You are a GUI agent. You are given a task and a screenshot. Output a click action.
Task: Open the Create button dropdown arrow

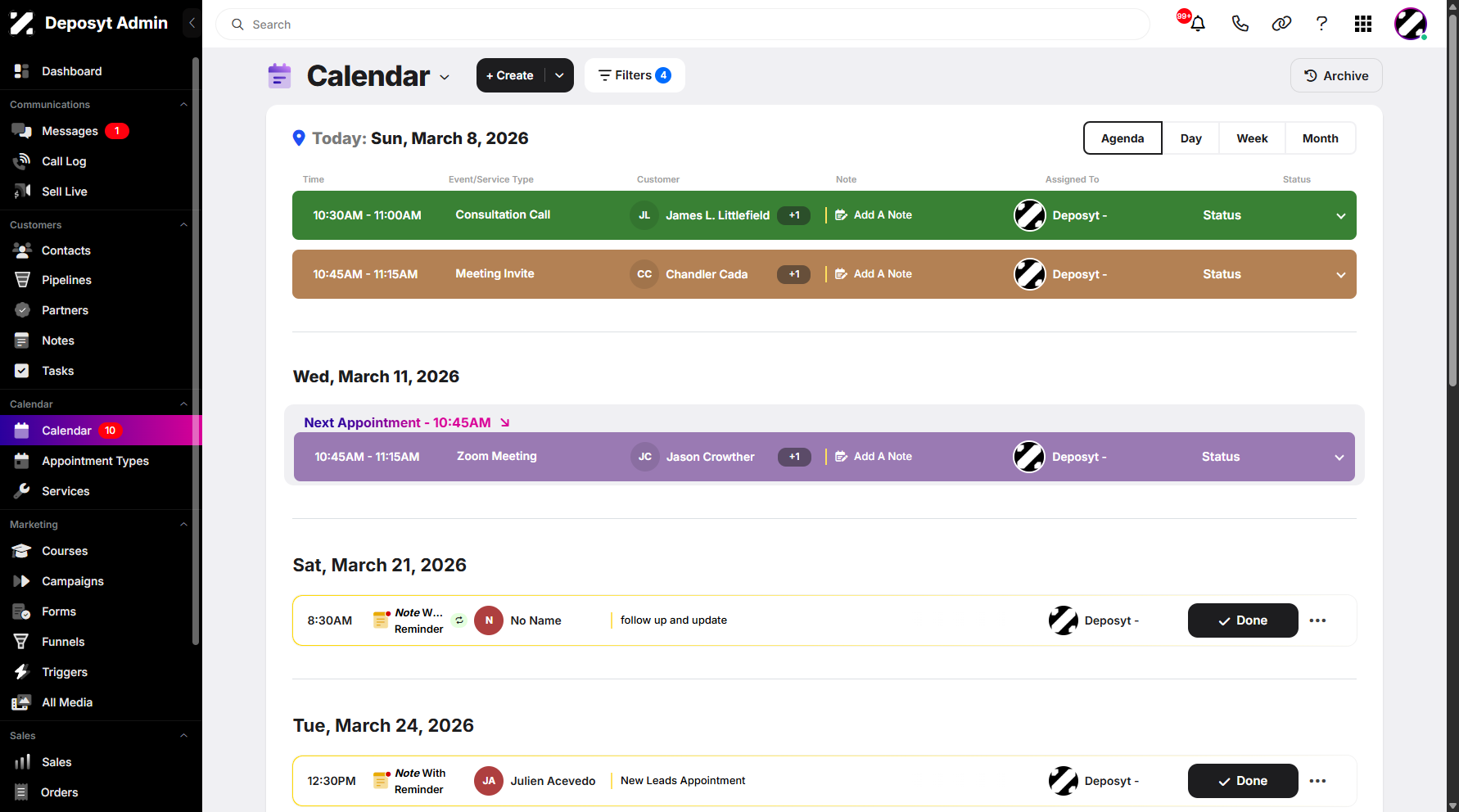point(559,75)
